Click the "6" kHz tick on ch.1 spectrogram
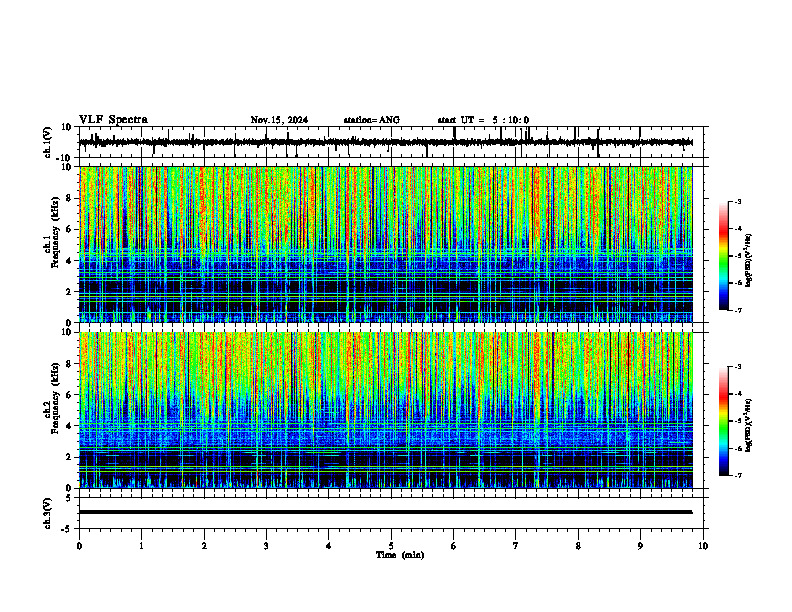This screenshot has height=612, width=792. tap(70, 230)
